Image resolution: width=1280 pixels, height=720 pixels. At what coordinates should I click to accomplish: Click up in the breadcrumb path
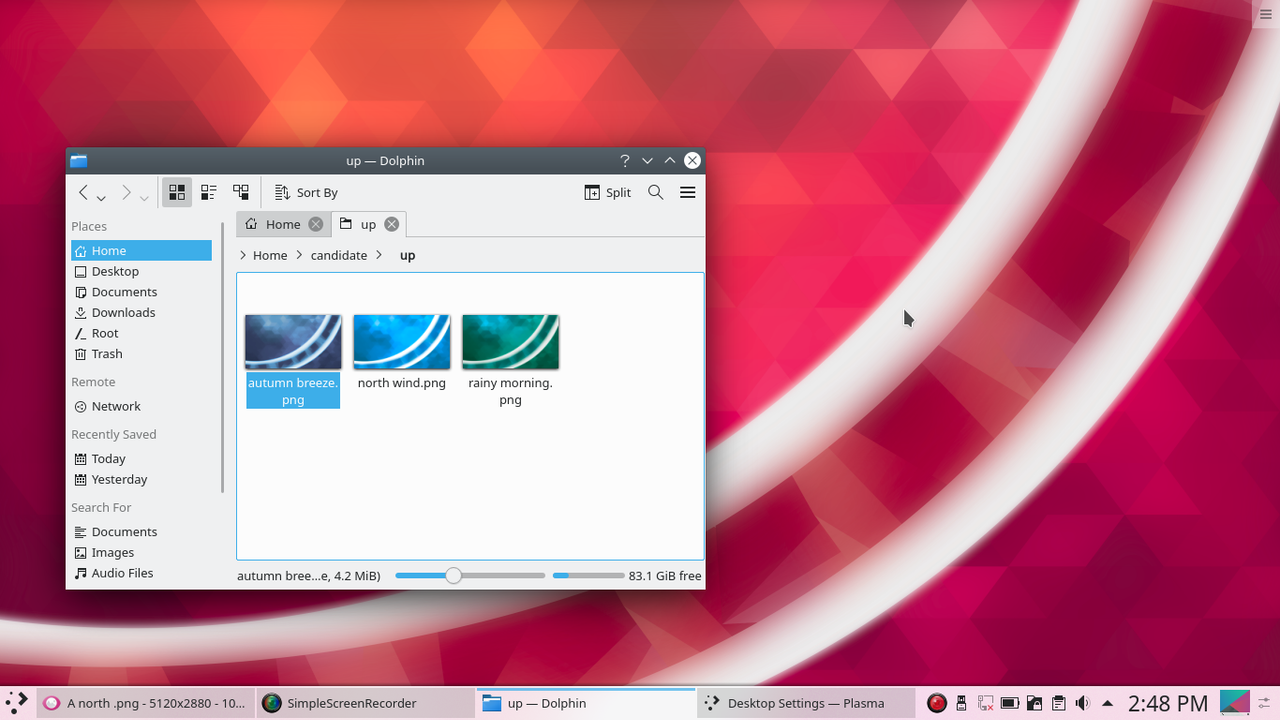pos(407,255)
